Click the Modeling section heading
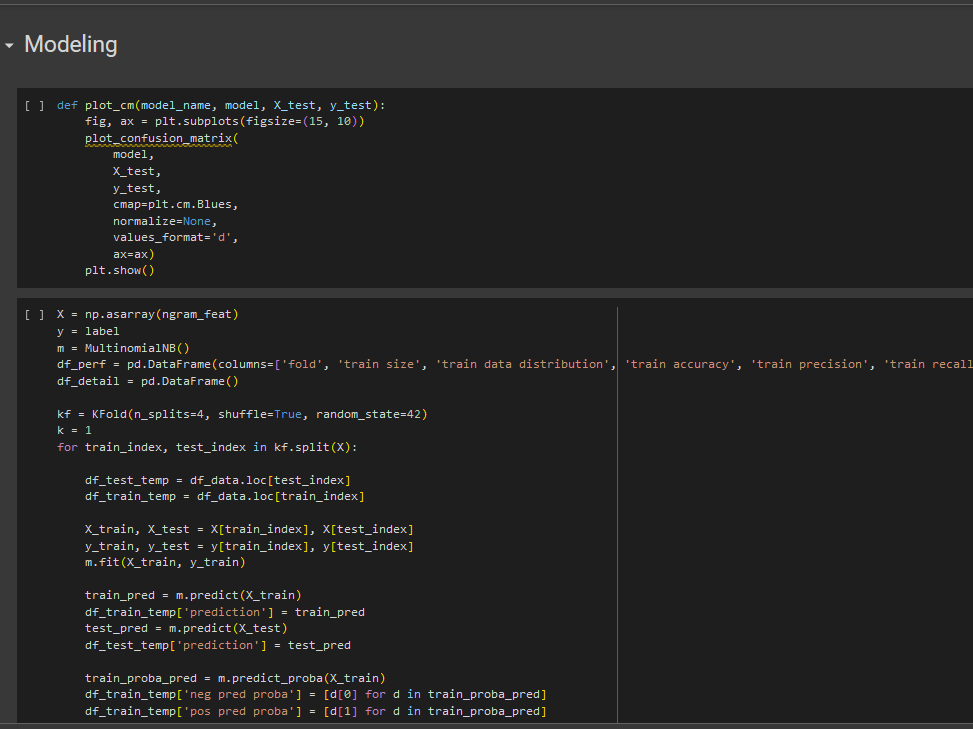This screenshot has width=973, height=729. pyautogui.click(x=71, y=45)
